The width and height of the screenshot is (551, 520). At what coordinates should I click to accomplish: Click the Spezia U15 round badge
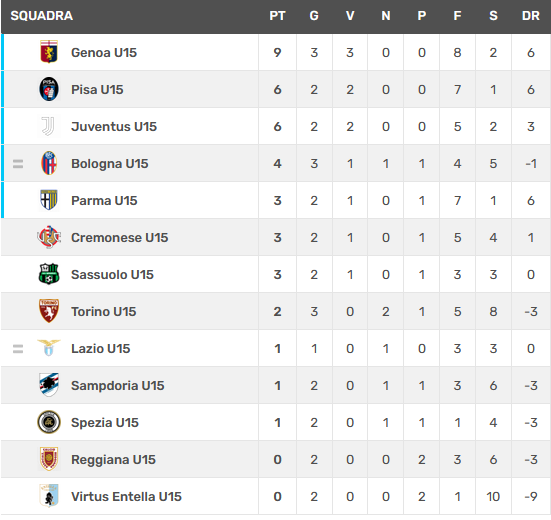(x=49, y=422)
